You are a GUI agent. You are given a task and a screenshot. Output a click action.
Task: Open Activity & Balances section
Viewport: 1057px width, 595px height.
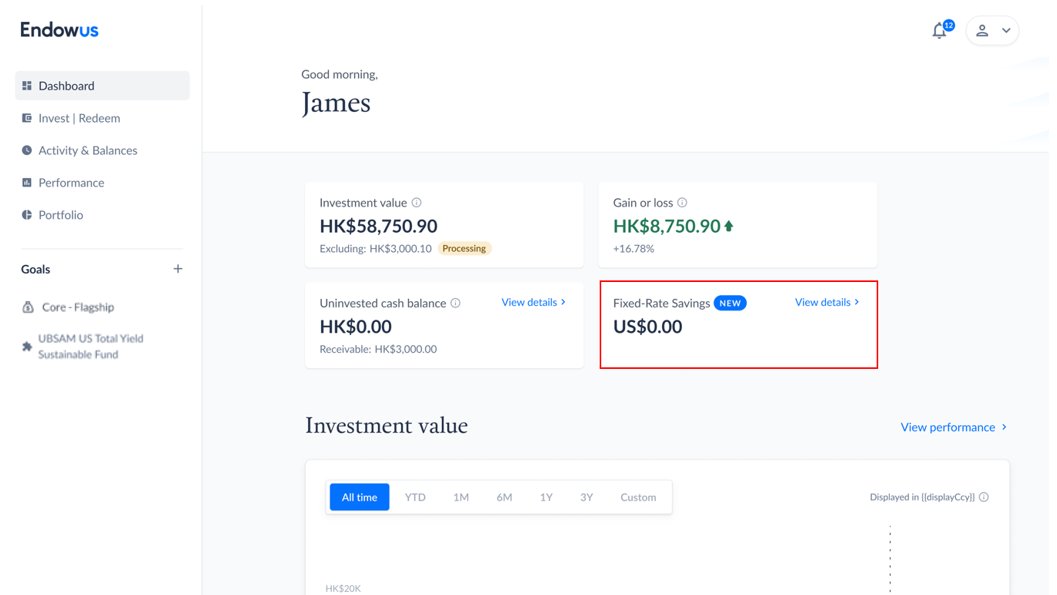click(x=87, y=150)
